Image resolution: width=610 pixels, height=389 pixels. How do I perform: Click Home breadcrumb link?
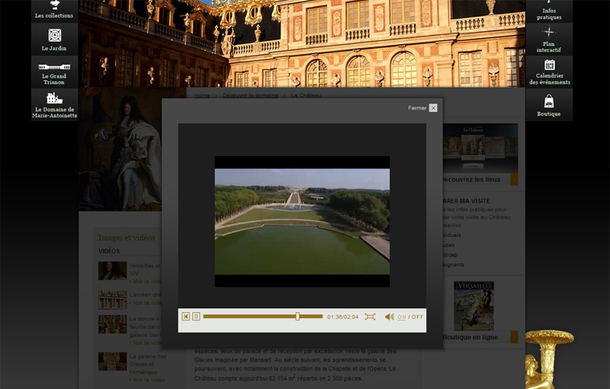(x=202, y=95)
